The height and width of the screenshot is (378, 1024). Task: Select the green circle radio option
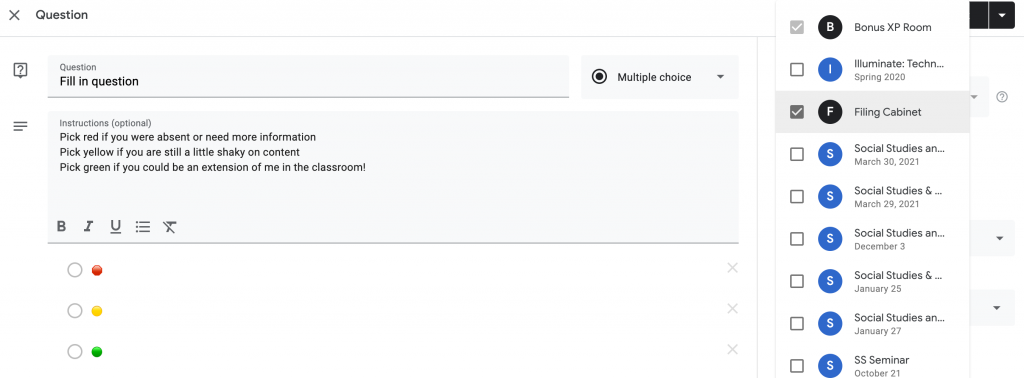click(75, 352)
